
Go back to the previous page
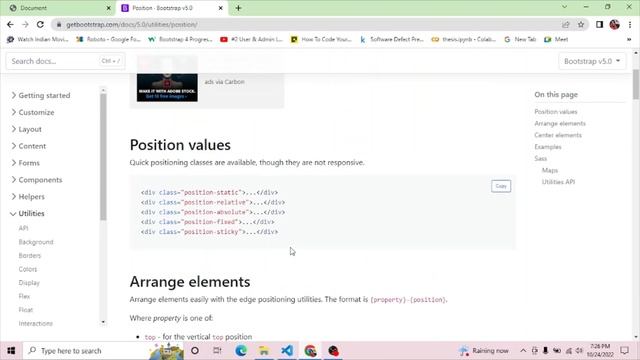[10, 24]
